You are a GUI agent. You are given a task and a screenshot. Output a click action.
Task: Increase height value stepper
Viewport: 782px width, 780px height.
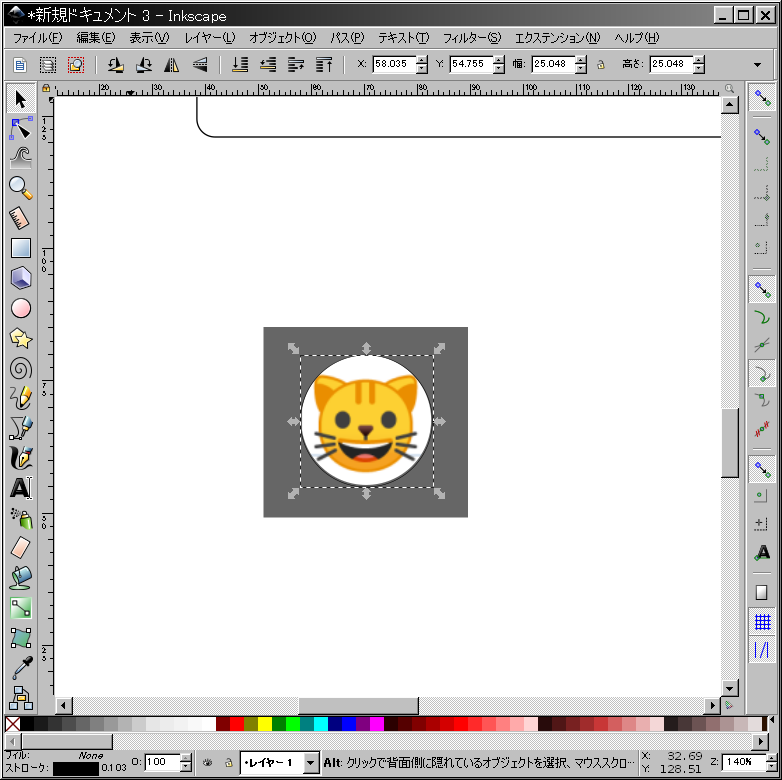(x=699, y=60)
